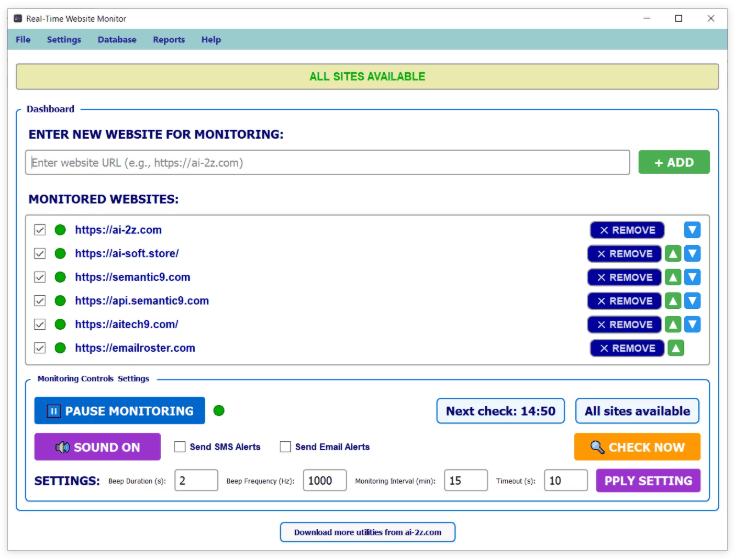Click green status dot for ai-2z.com
Viewport: 736px width, 560px height.
pyautogui.click(x=60, y=230)
